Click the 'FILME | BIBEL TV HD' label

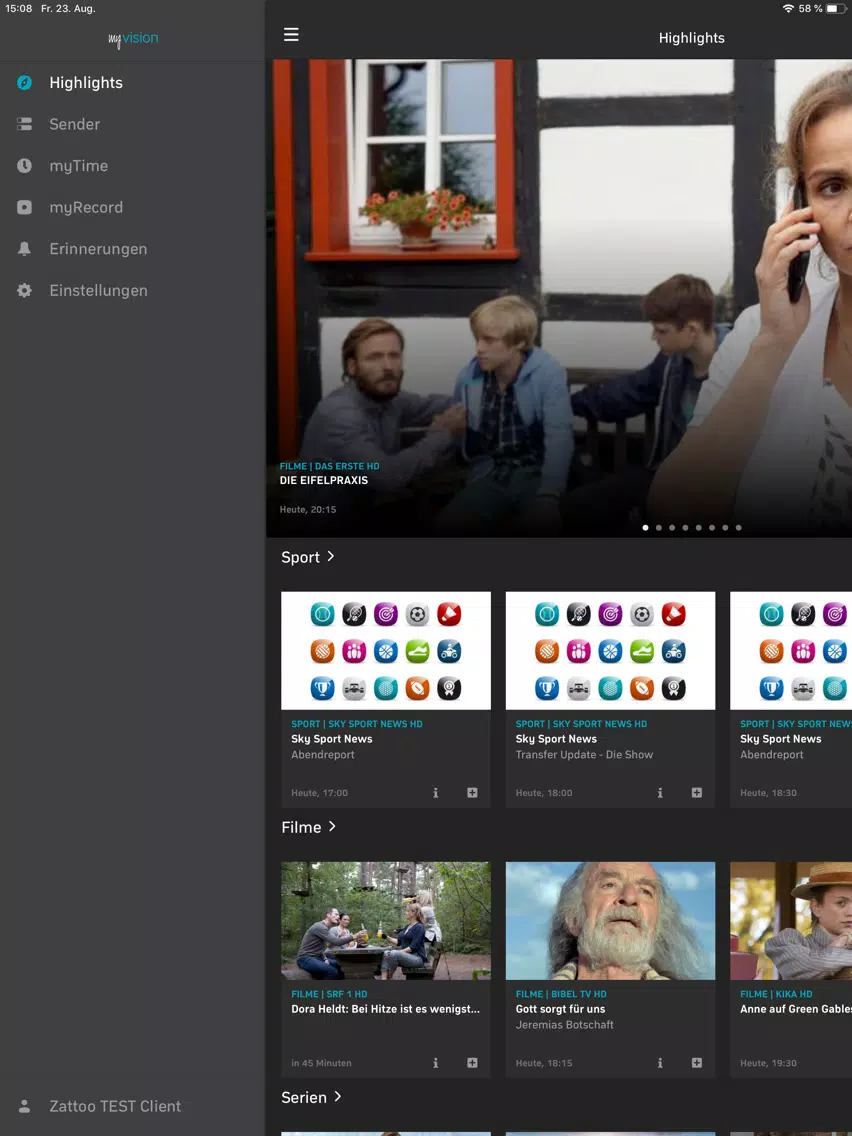[x=561, y=994]
